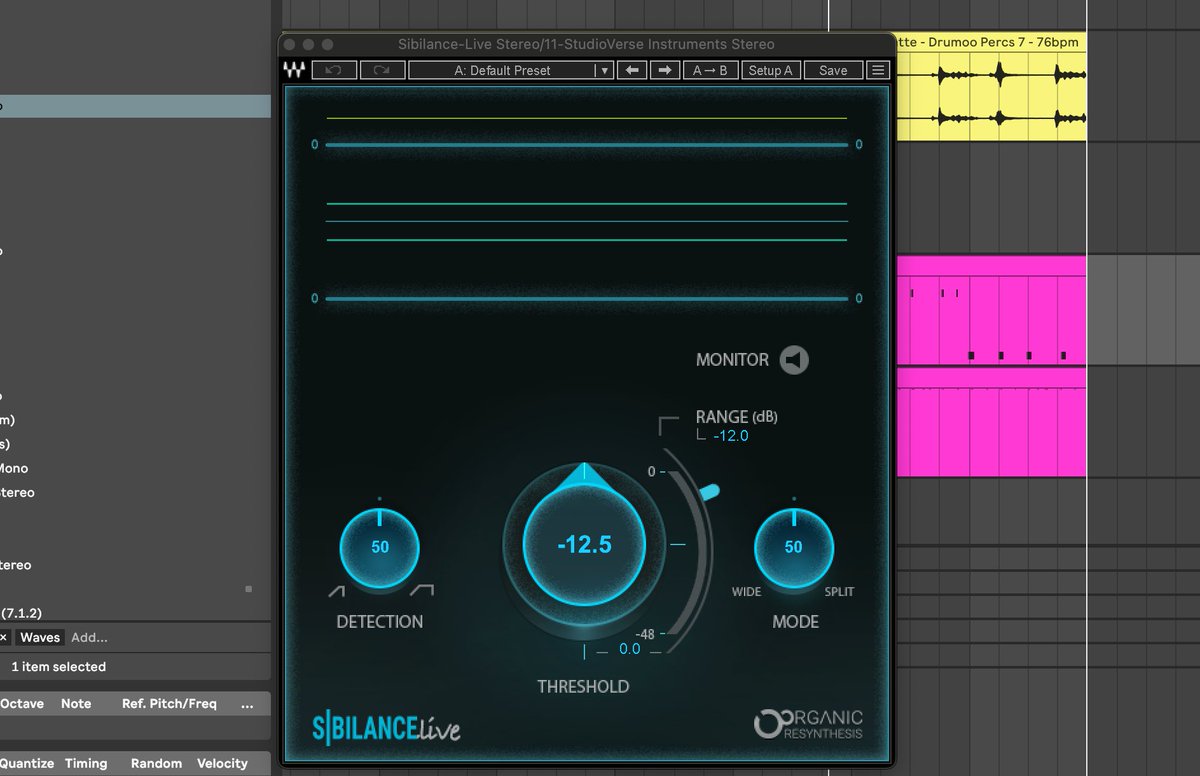Open the ... more columns option

coord(247,704)
